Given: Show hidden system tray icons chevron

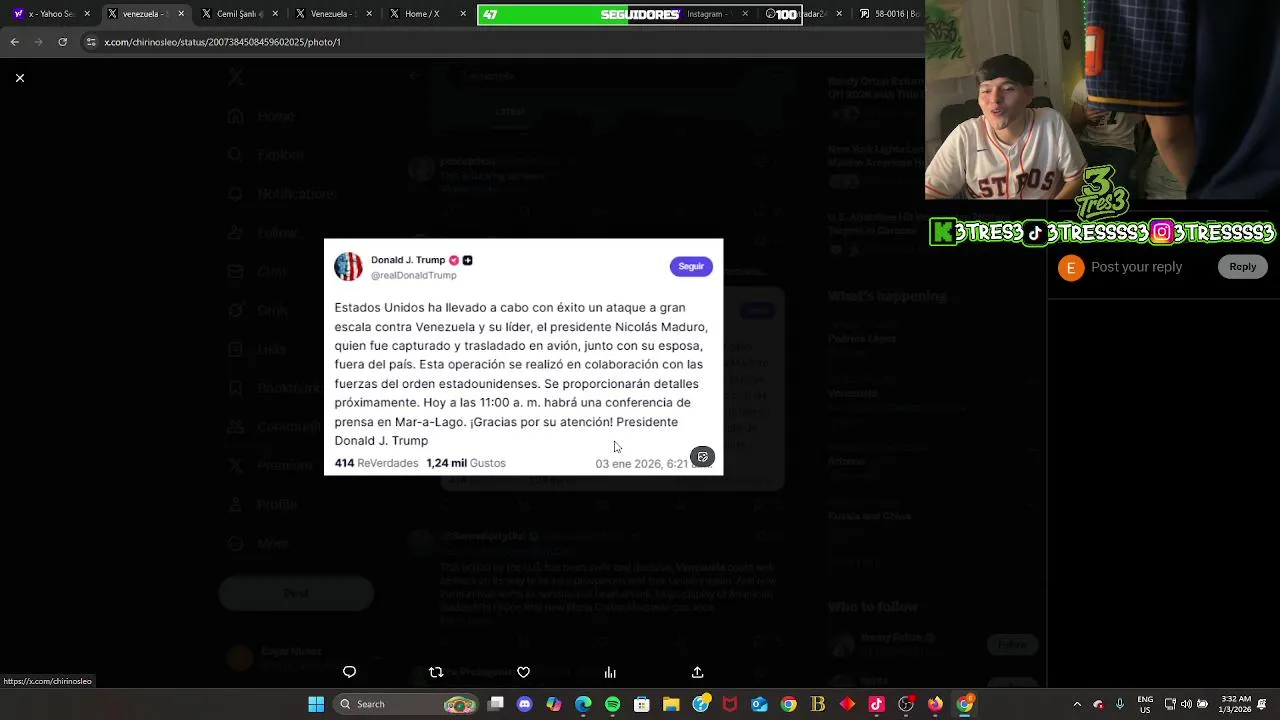Looking at the screenshot, I should click(x=1077, y=704).
